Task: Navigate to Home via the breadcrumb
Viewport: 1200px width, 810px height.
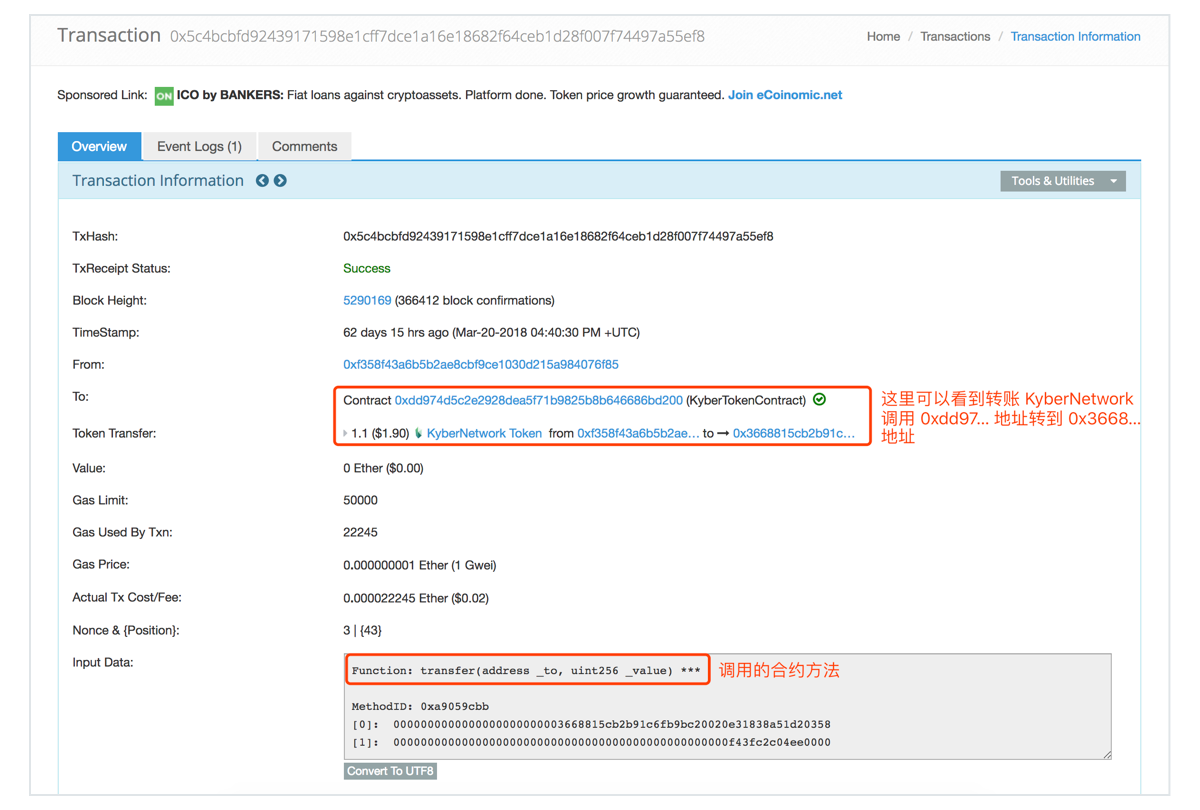Action: click(x=883, y=36)
